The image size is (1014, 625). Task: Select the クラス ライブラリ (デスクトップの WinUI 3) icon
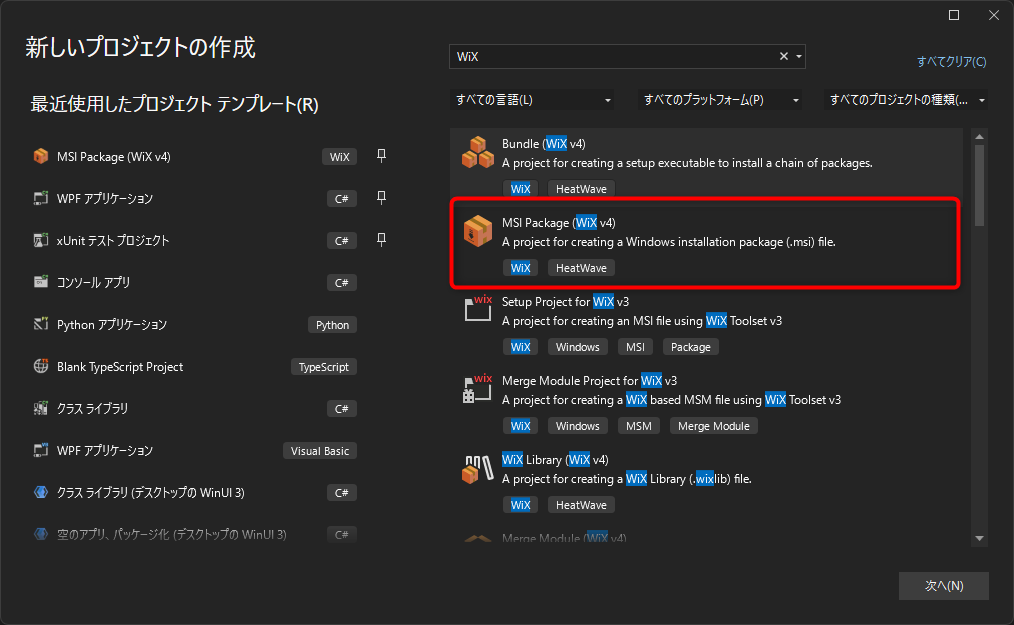tap(41, 492)
